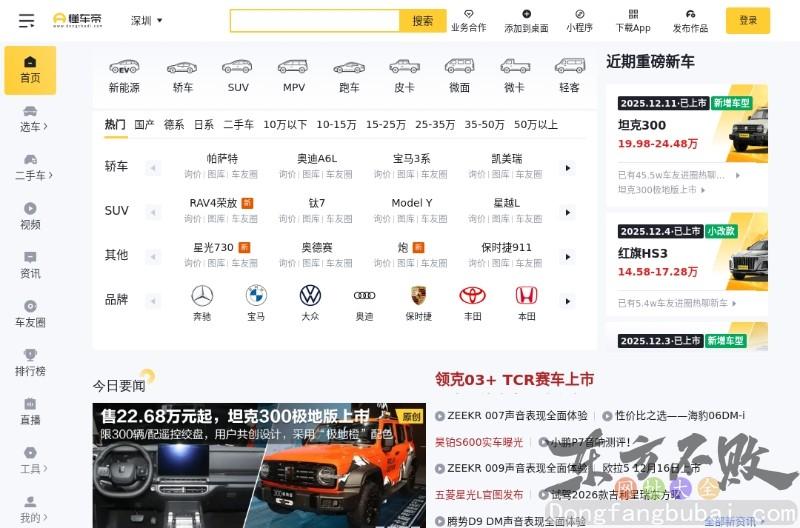
Task: Switch to the 10万以下 price tab
Action: [x=285, y=124]
